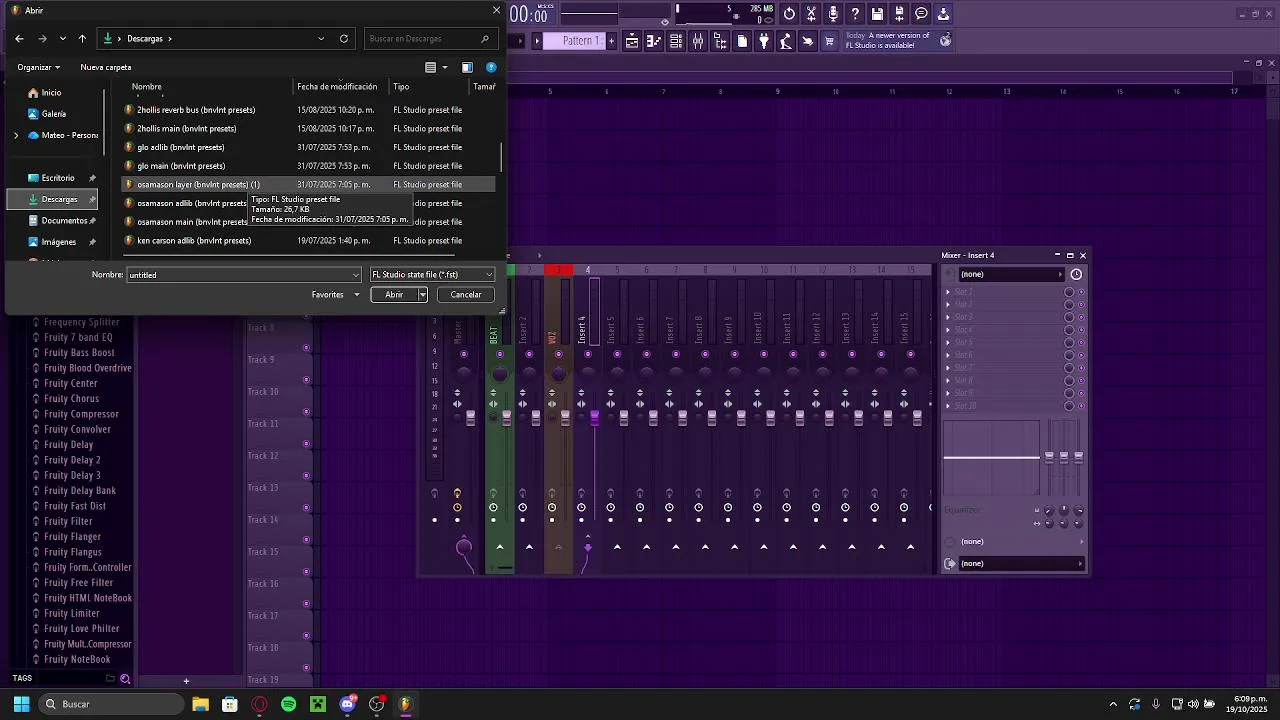The height and width of the screenshot is (720, 1280).
Task: Toggle preview pane icon in Abrir dialog
Action: tap(467, 67)
